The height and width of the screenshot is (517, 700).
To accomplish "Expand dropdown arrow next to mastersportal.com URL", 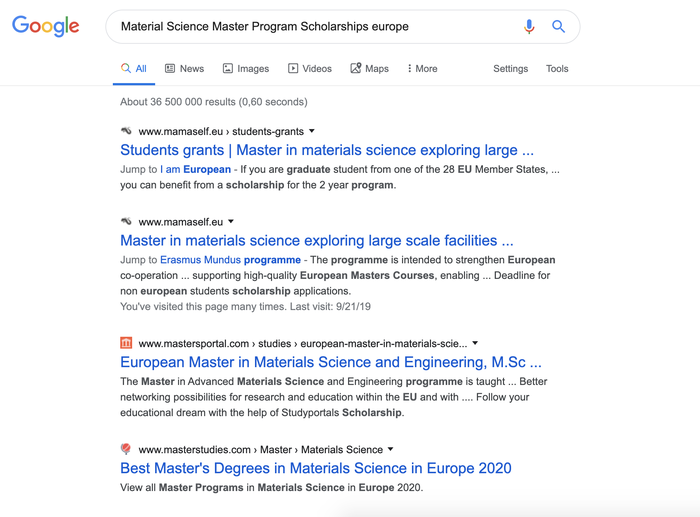I will (475, 343).
